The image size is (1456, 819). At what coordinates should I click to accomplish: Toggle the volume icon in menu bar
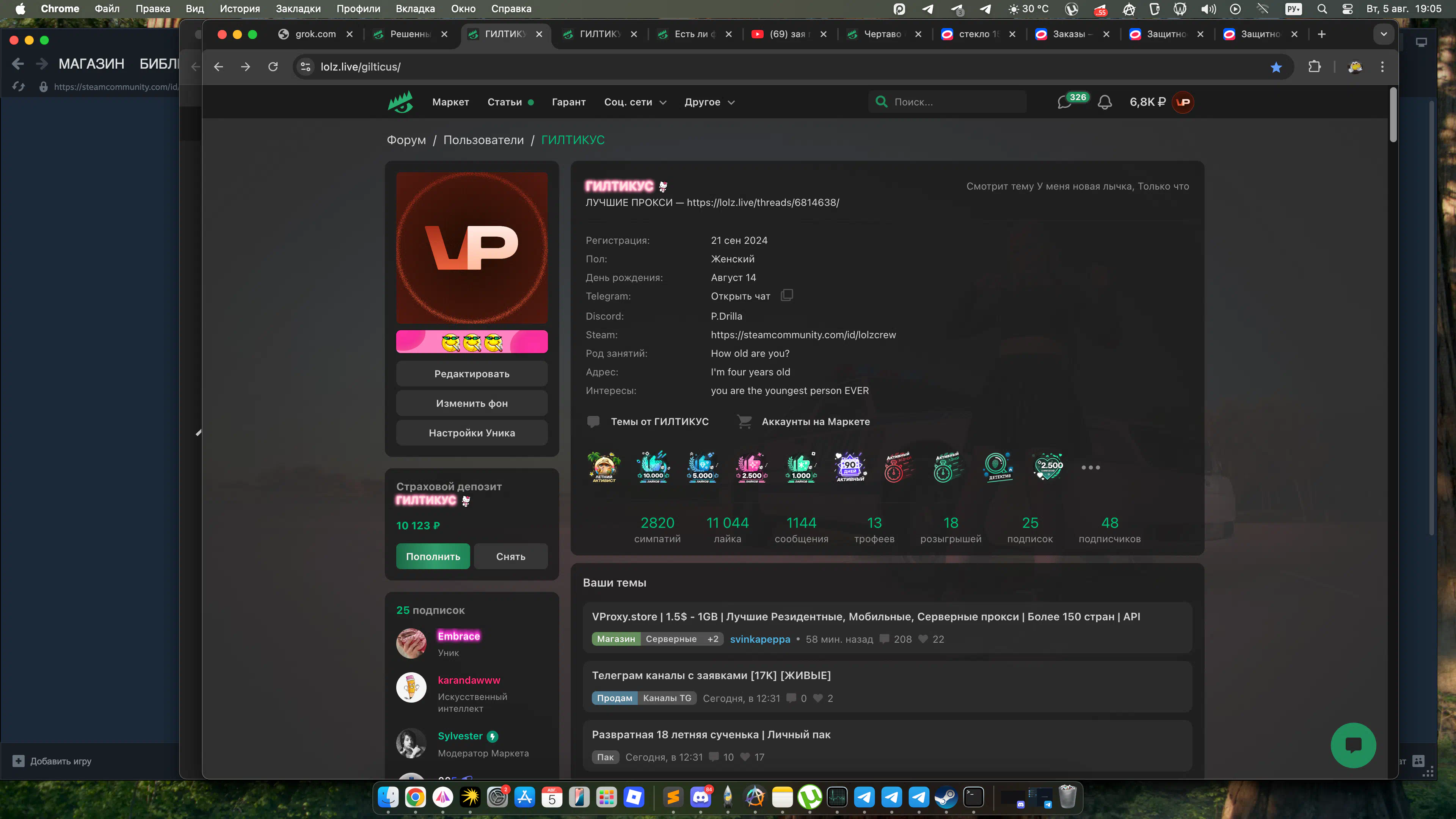pyautogui.click(x=1208, y=8)
